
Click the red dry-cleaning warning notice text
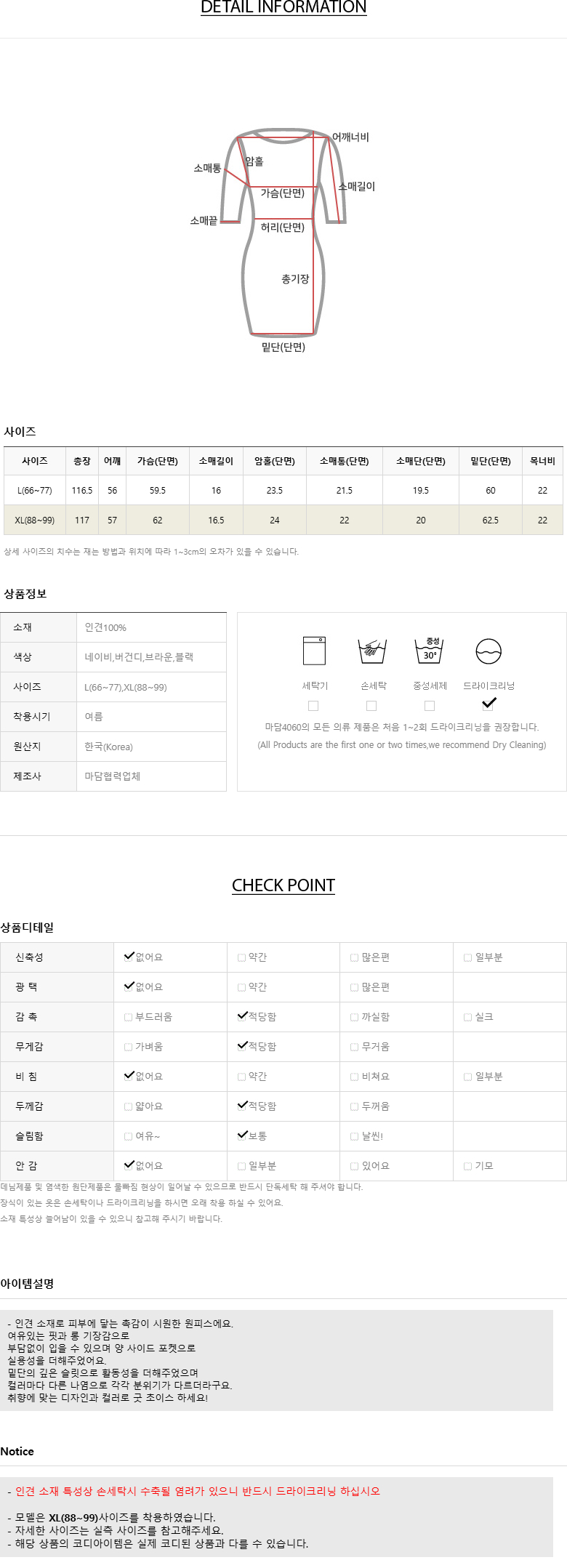(x=198, y=1491)
